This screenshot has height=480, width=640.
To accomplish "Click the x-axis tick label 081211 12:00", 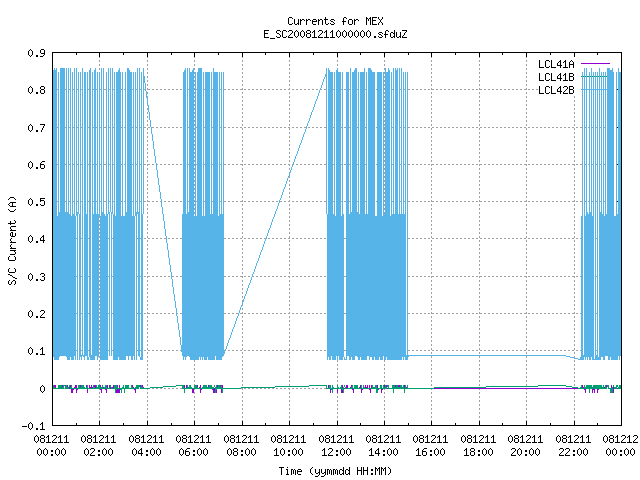I will coord(336,446).
